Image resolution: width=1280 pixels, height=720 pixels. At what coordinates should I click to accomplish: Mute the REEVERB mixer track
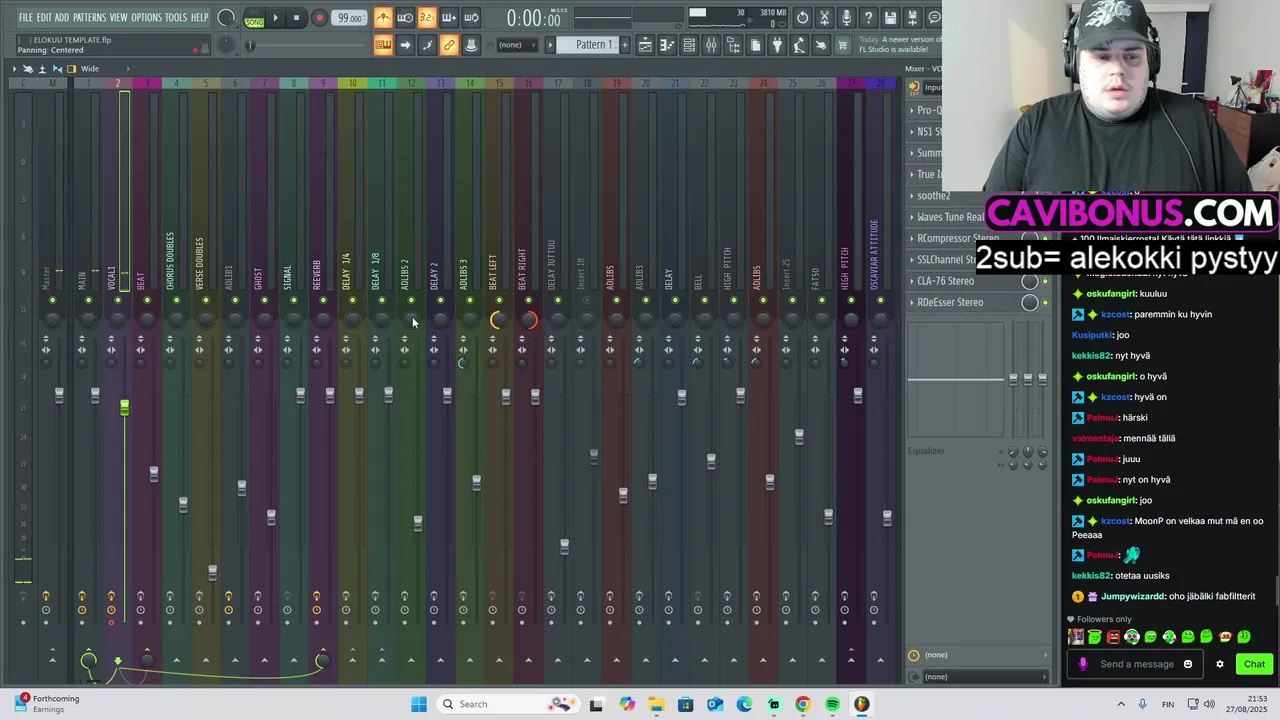click(x=323, y=300)
